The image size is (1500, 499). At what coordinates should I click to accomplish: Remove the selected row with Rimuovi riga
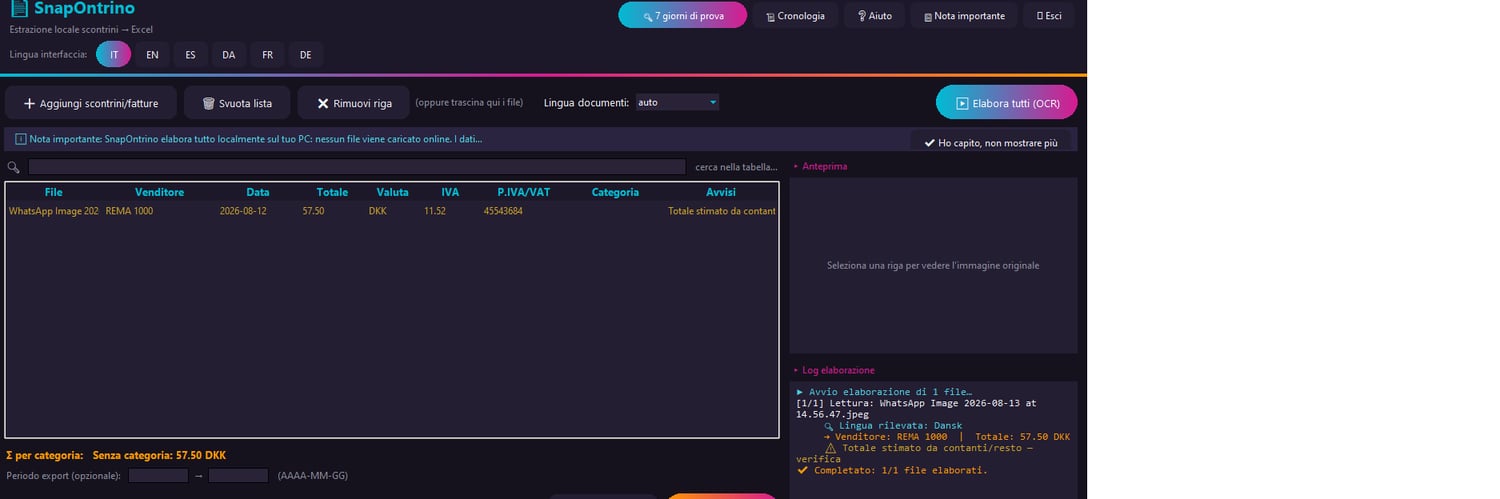[x=354, y=103]
